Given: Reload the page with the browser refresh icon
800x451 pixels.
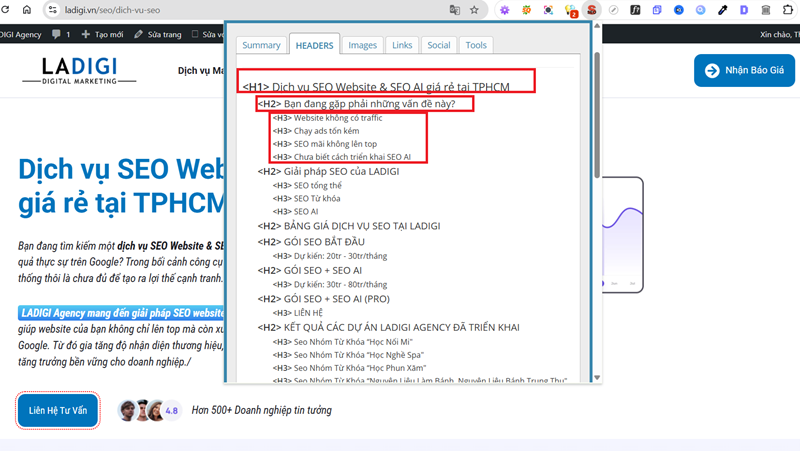Looking at the screenshot, I should tap(5, 10).
